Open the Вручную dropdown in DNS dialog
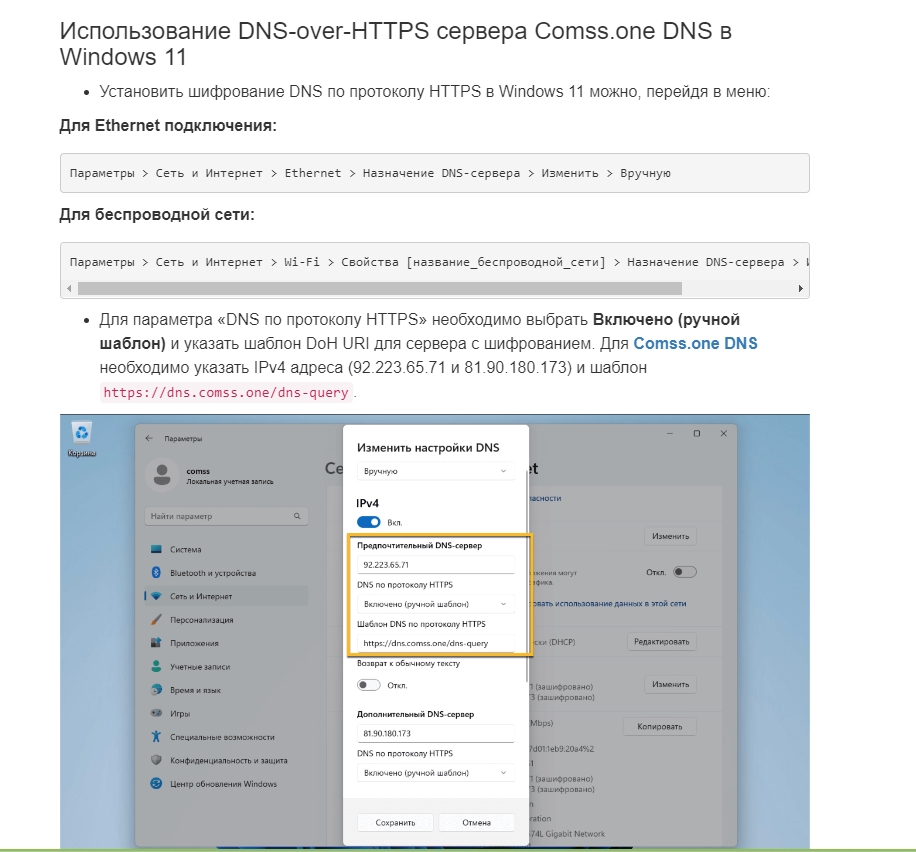Image resolution: width=916 pixels, height=852 pixels. (435, 471)
